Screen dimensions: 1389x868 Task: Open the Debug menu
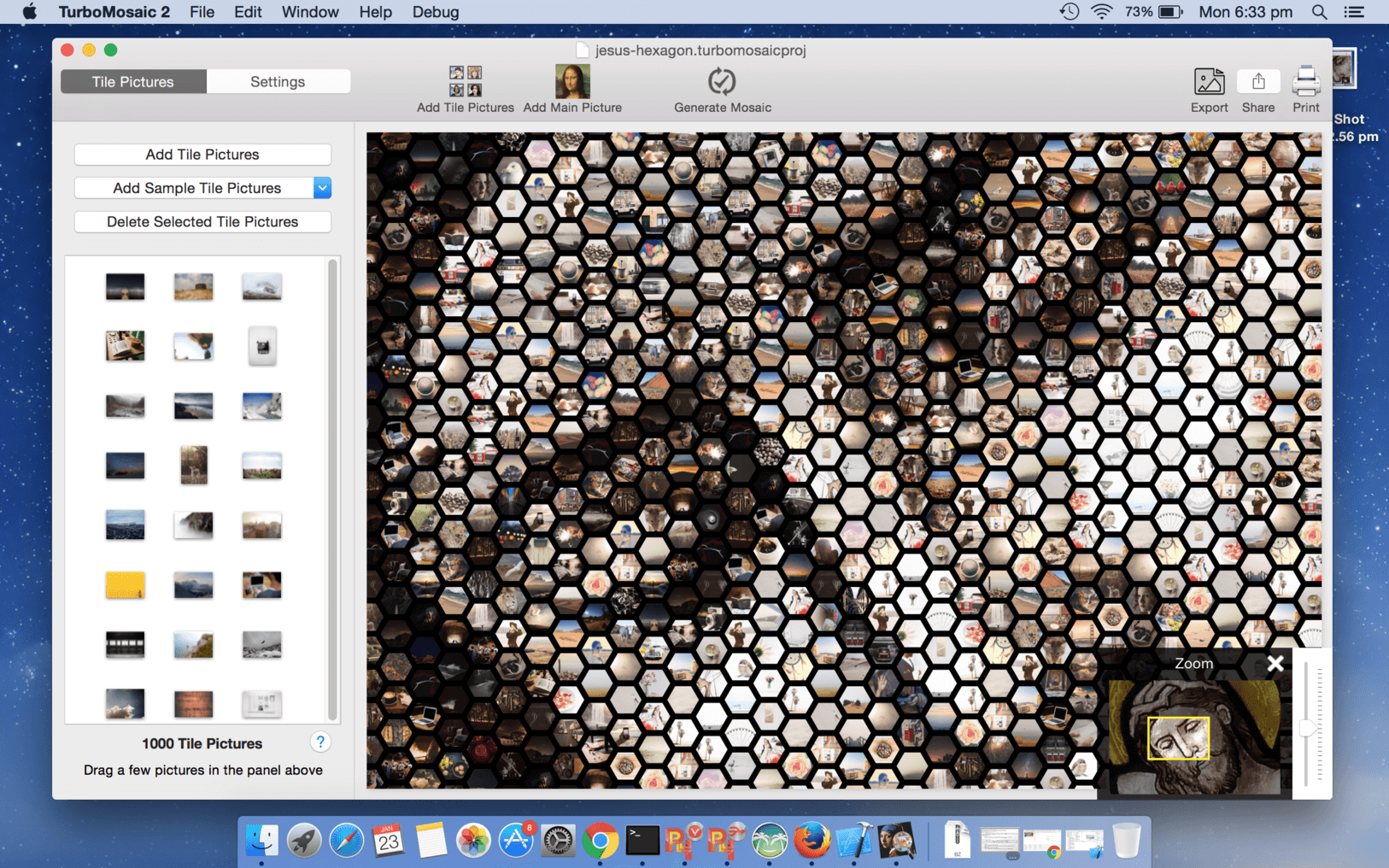(x=436, y=12)
